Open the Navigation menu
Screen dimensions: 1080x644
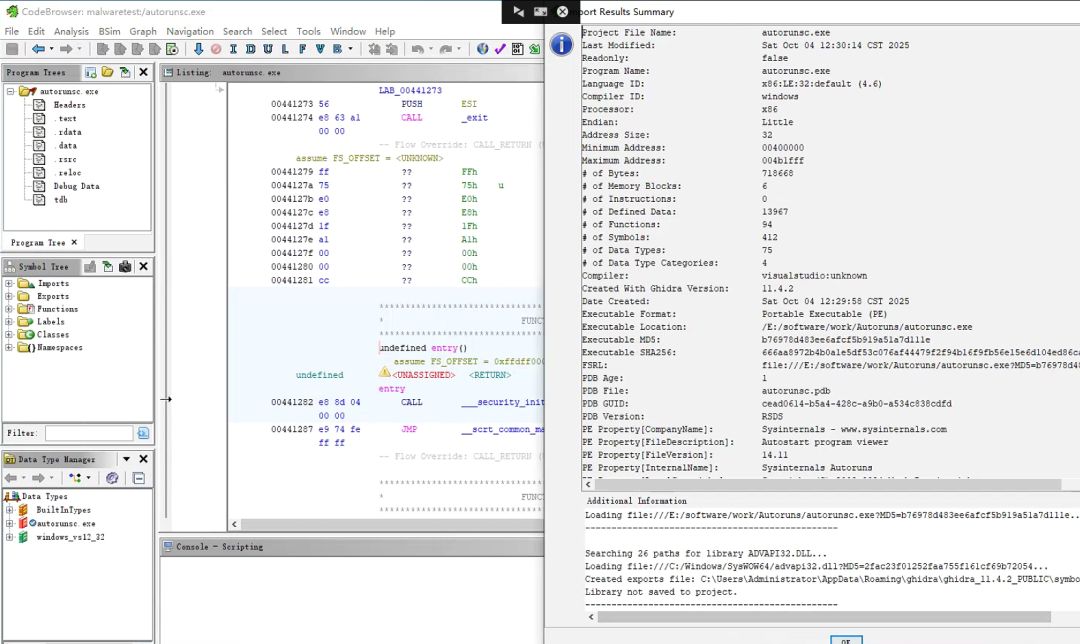click(x=190, y=31)
